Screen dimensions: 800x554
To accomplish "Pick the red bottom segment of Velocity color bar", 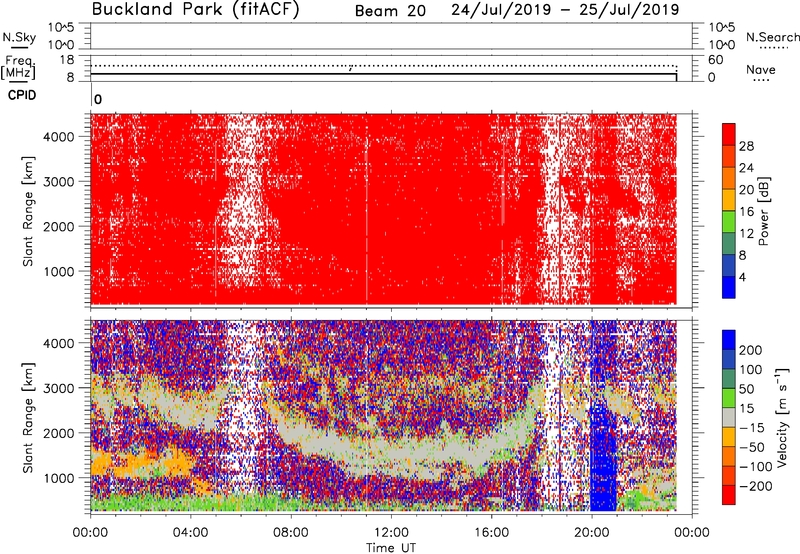I will (729, 495).
